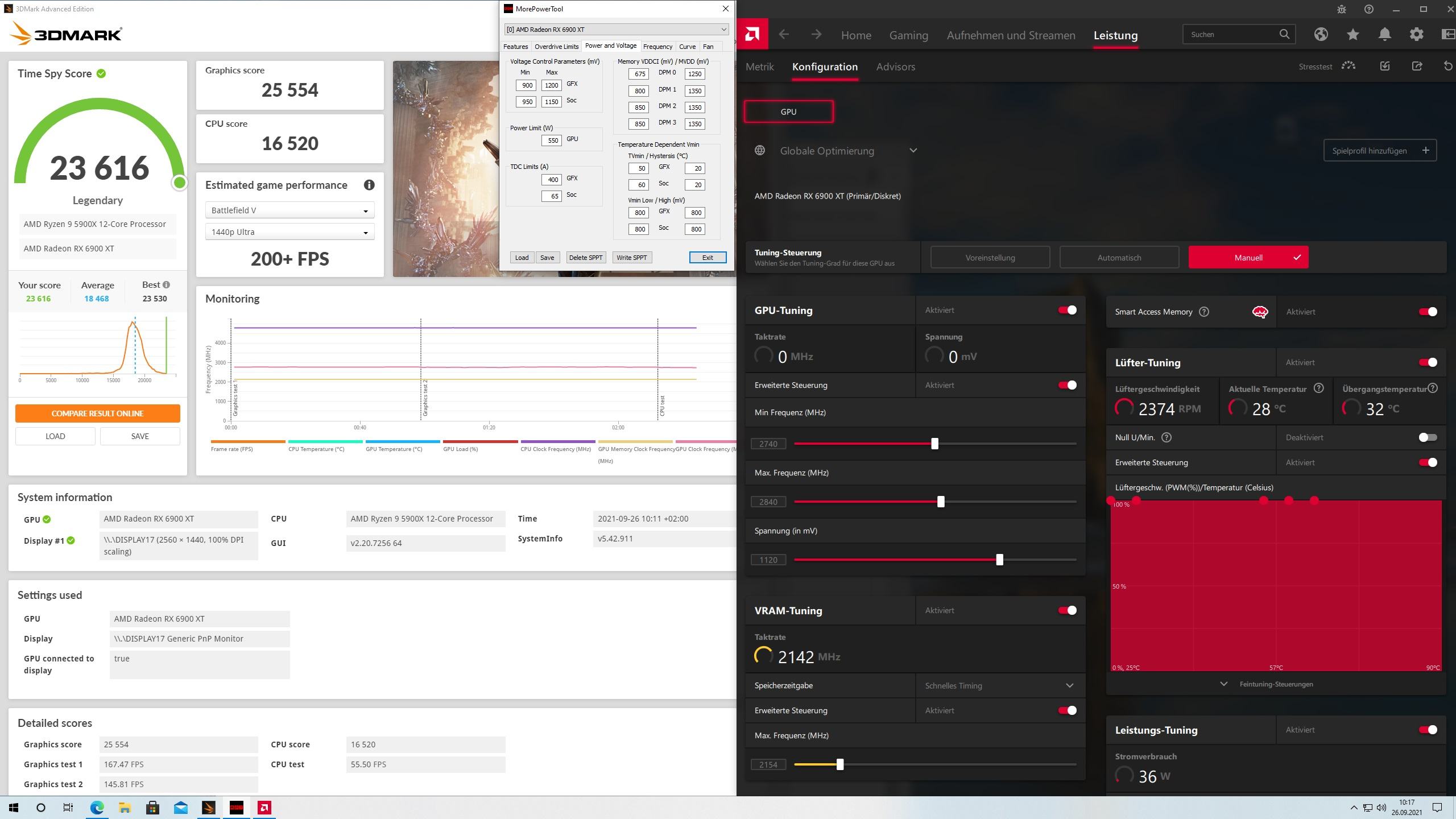1456x819 pixels.
Task: Open help icon beside Null U/Min.
Action: click(1167, 437)
